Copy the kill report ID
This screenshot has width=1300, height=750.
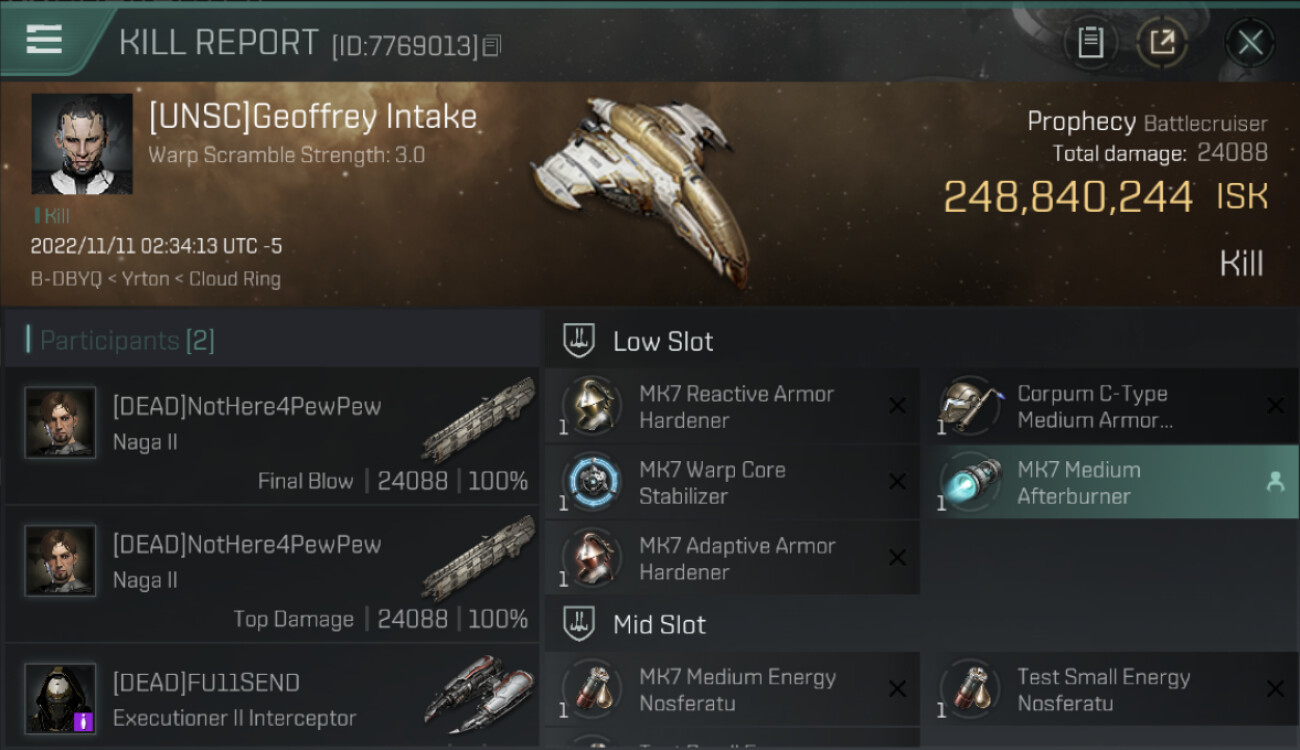pos(491,46)
